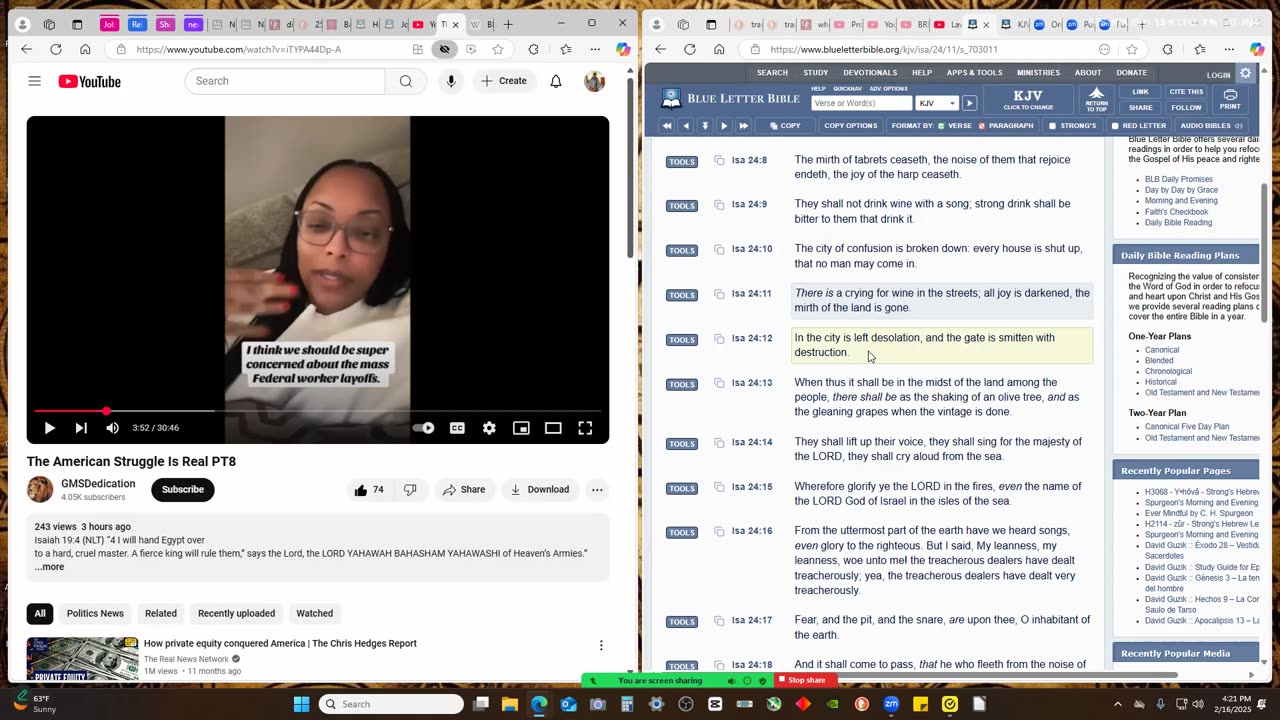The image size is (1280, 720).
Task: Open AUDIO BIBLES player
Action: point(1211,126)
